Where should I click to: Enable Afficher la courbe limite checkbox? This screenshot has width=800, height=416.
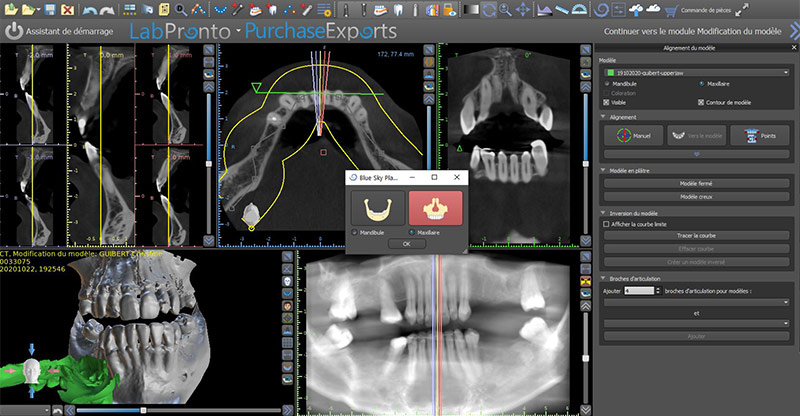[607, 224]
